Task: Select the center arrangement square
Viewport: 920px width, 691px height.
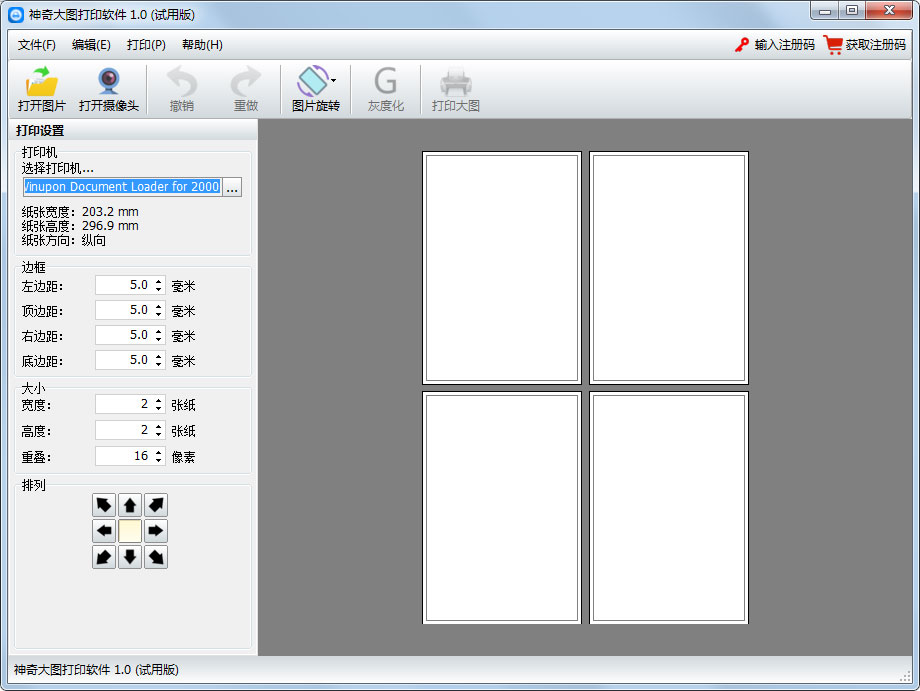Action: click(130, 531)
